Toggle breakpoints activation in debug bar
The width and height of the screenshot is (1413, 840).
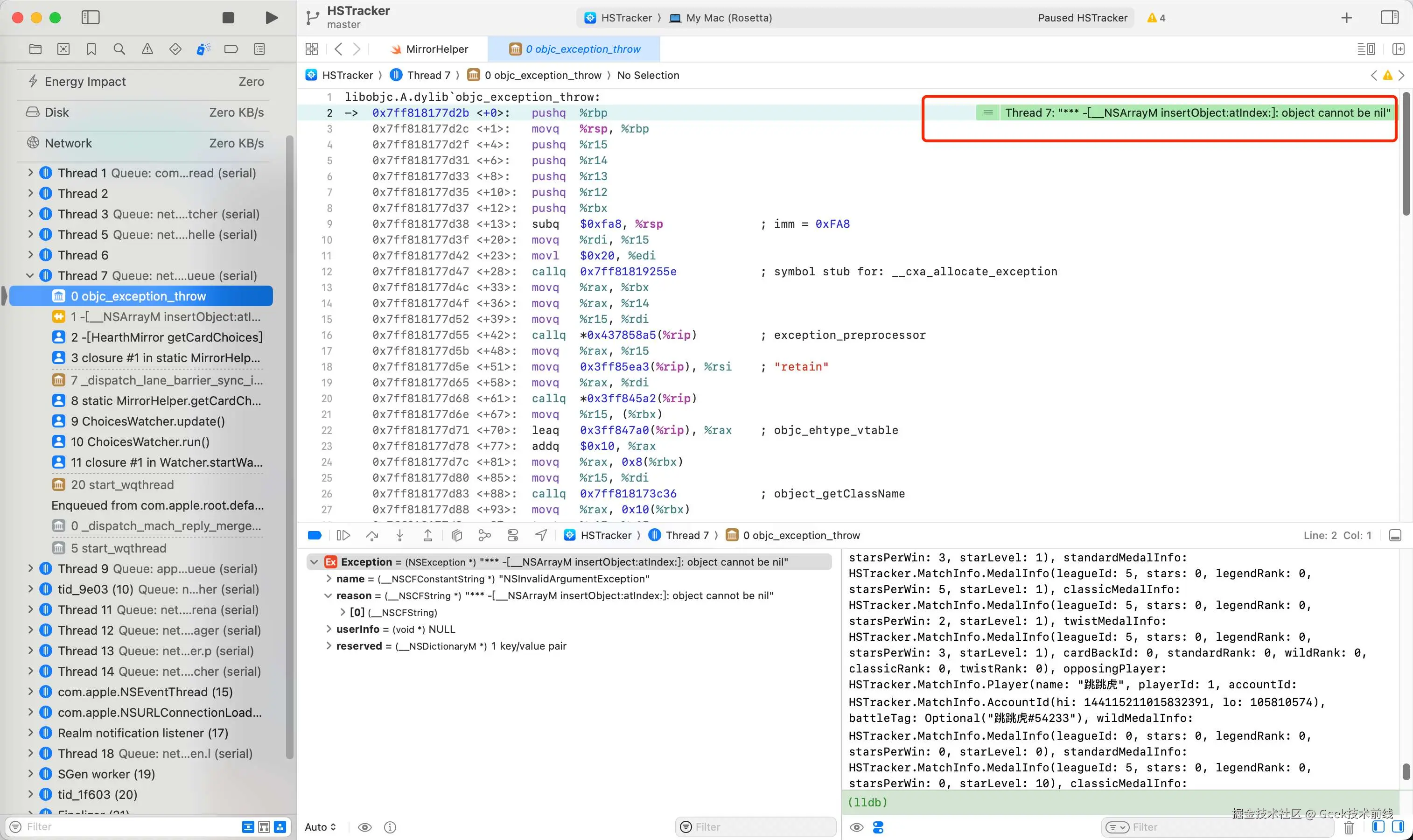pos(315,535)
